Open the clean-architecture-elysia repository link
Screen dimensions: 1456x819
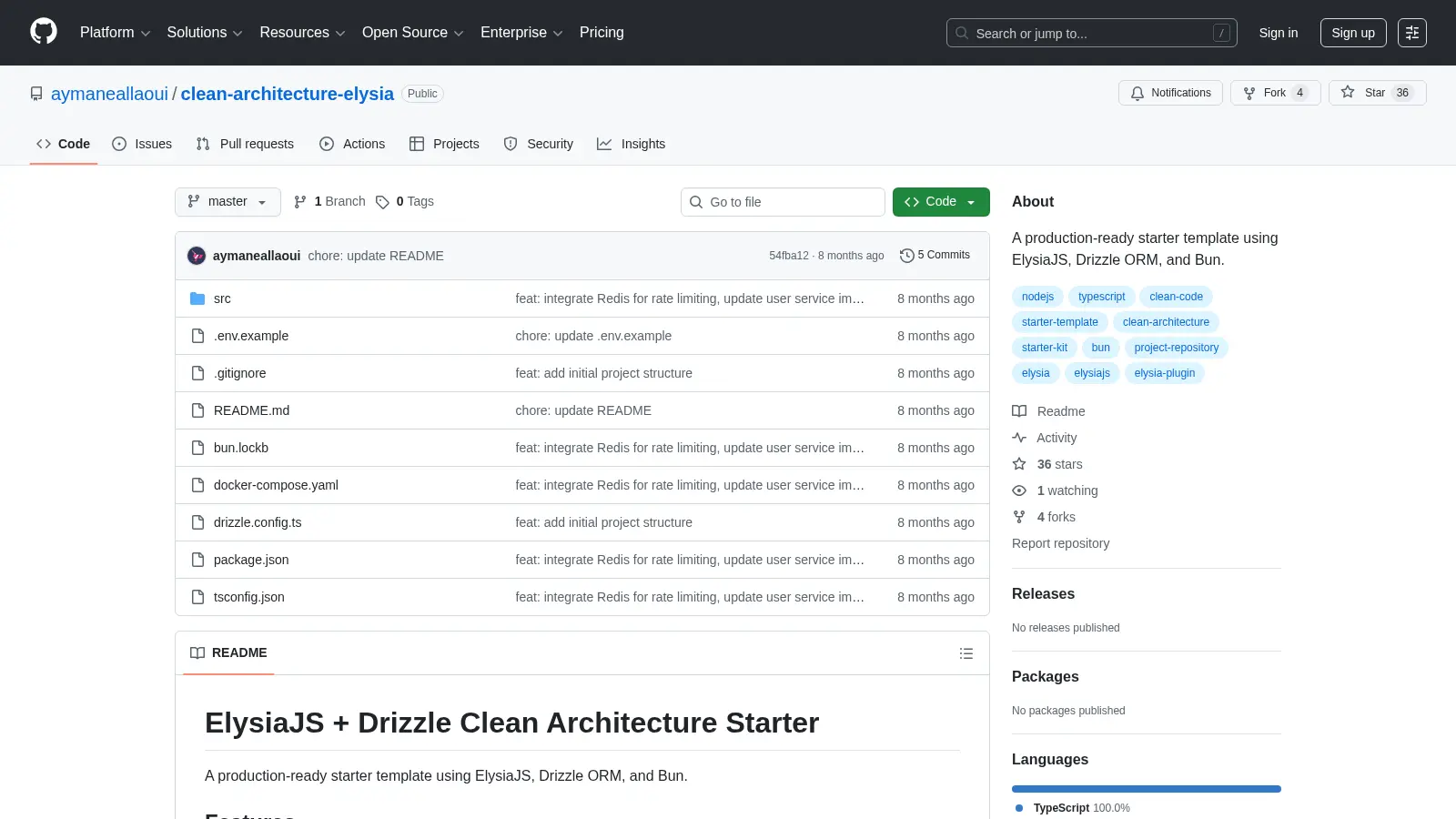tap(288, 94)
